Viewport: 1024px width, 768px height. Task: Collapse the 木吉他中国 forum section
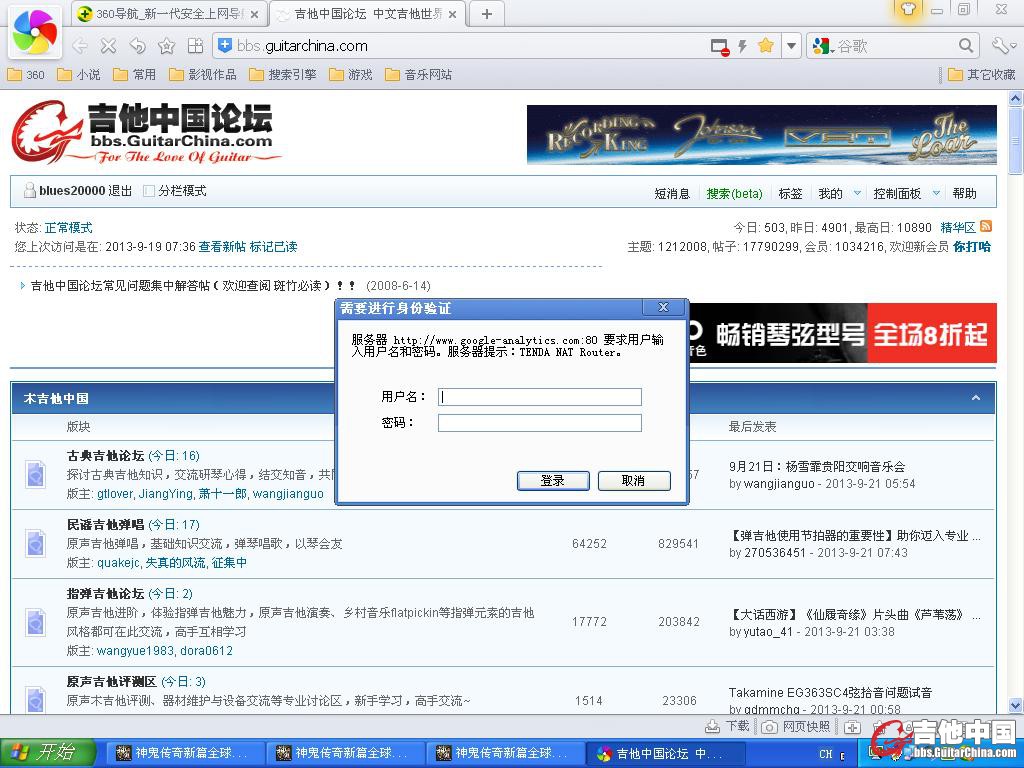pos(976,398)
